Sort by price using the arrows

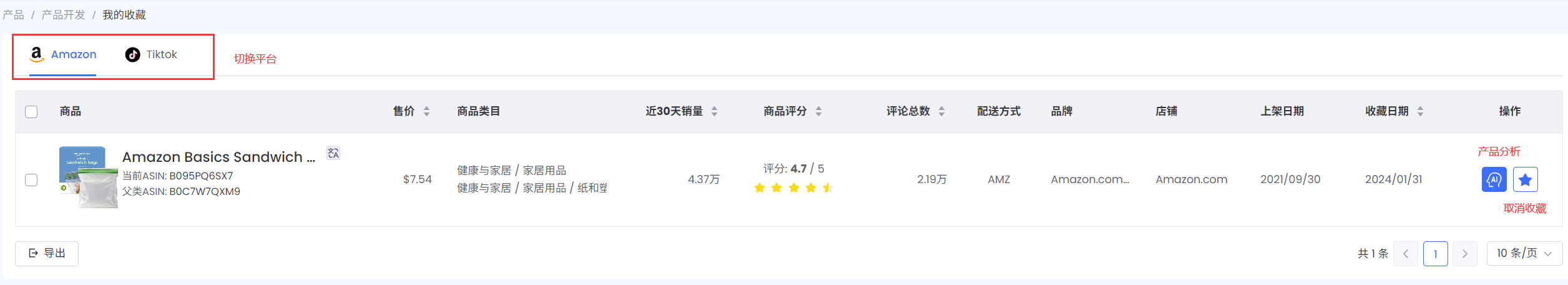[427, 111]
